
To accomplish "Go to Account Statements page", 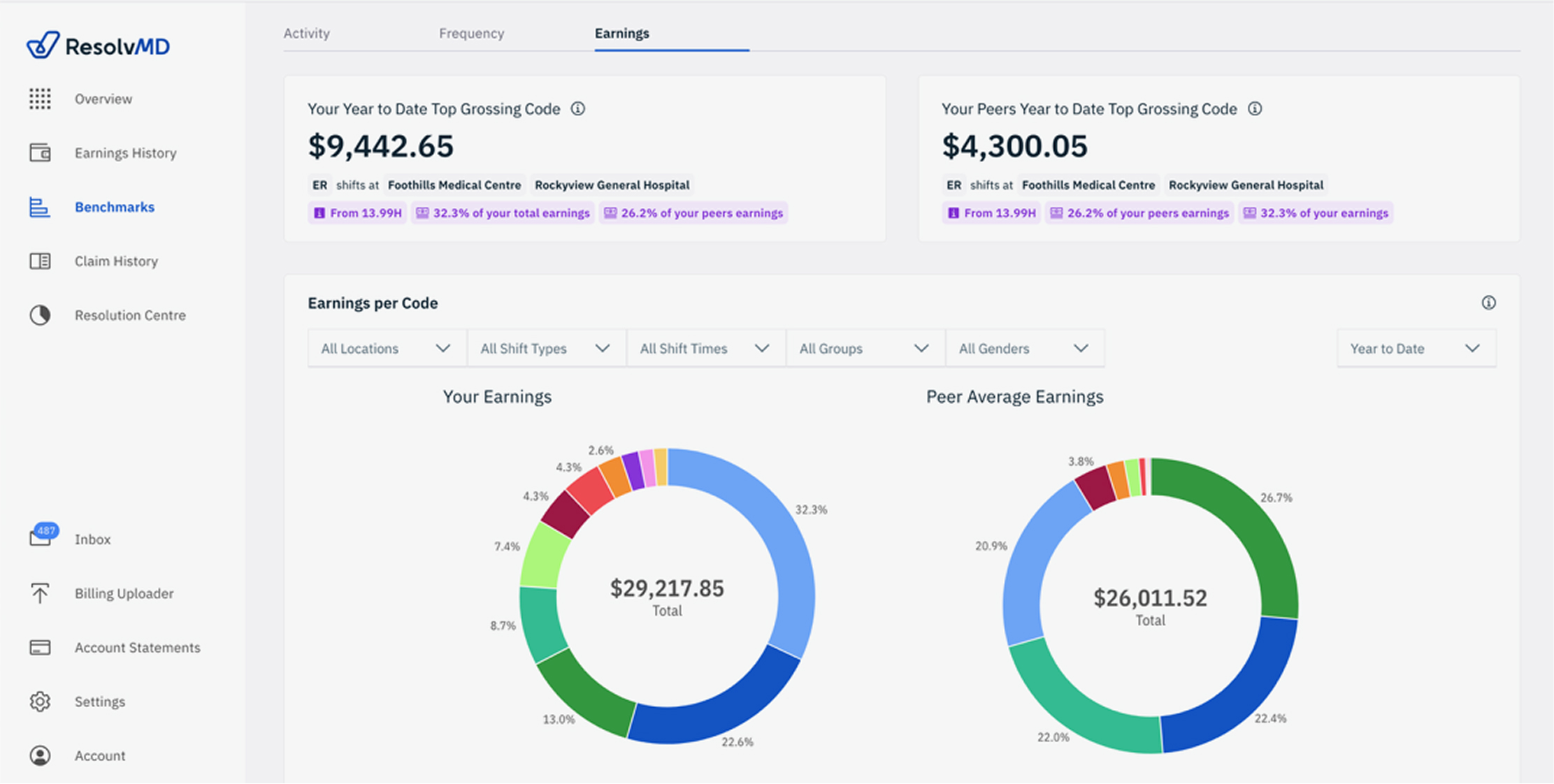I will click(137, 647).
